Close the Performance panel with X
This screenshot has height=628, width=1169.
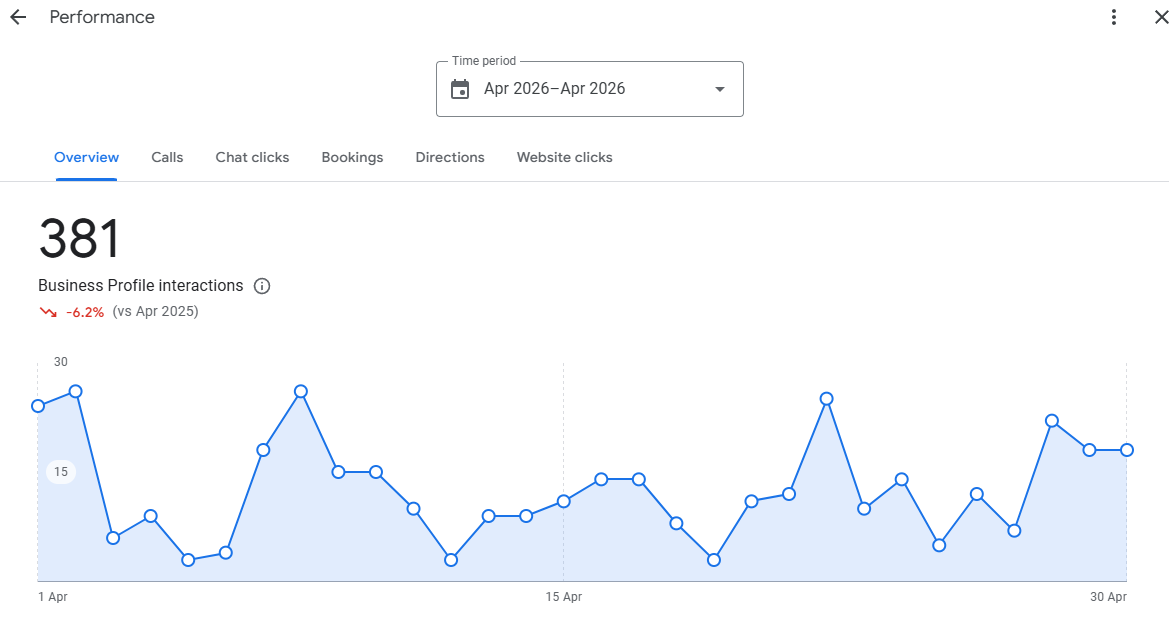(x=1161, y=17)
